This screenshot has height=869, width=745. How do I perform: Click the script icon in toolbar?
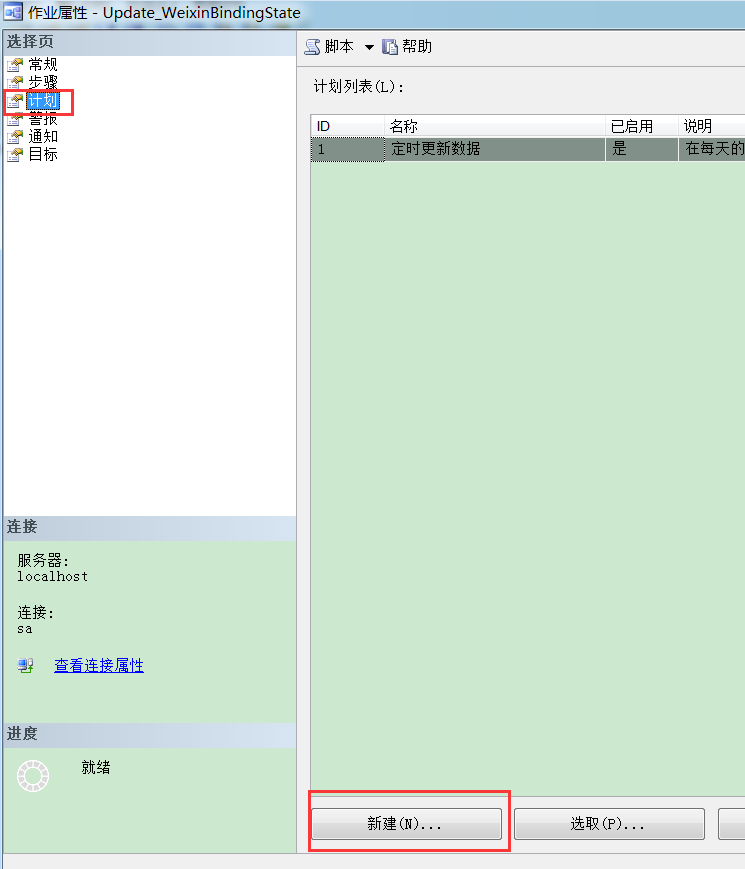point(312,47)
